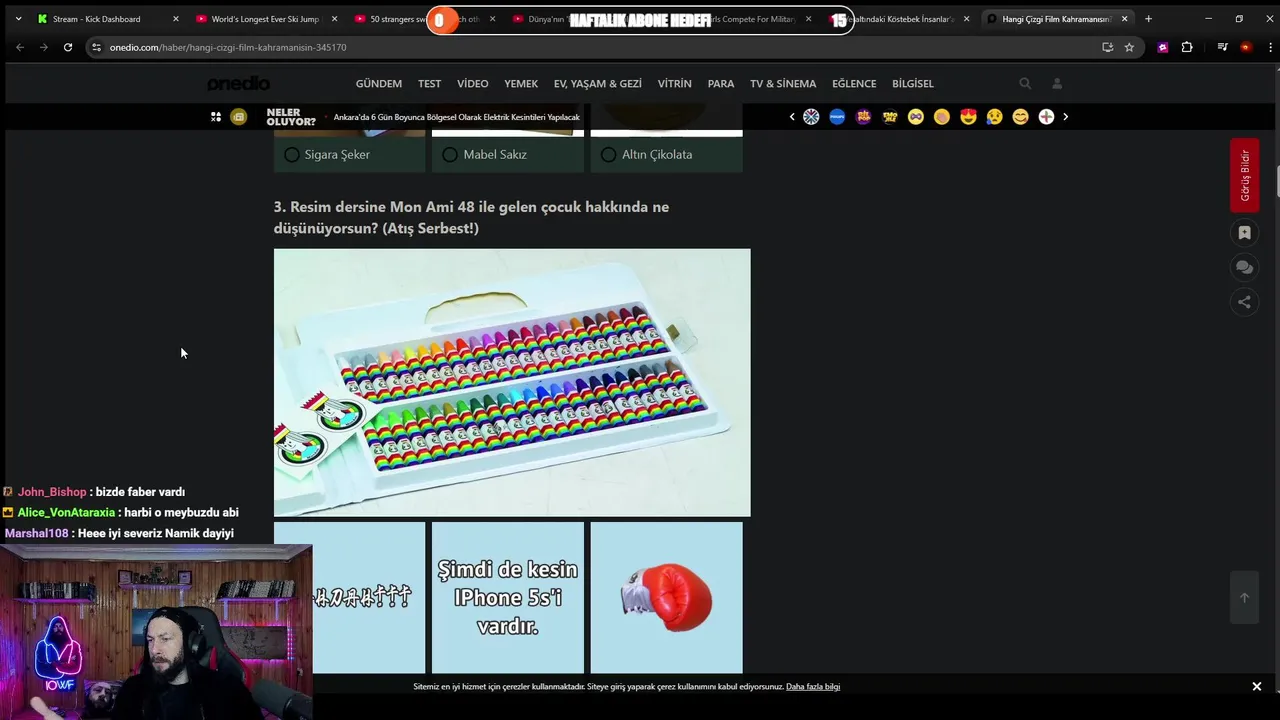This screenshot has width=1280, height=720.
Task: Jump to top with the up arrow button
Action: (1244, 598)
